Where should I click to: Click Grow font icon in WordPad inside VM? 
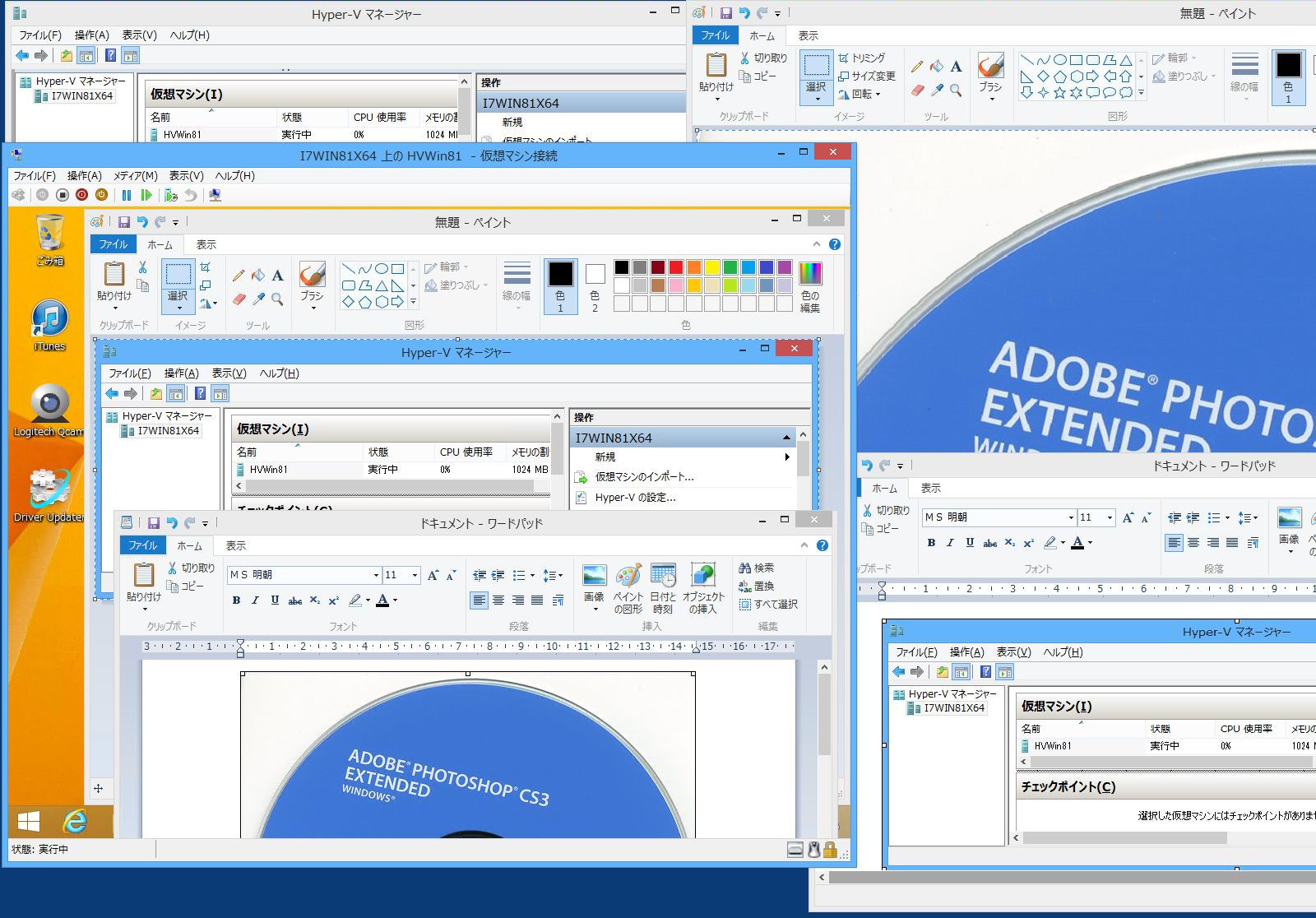coord(433,575)
